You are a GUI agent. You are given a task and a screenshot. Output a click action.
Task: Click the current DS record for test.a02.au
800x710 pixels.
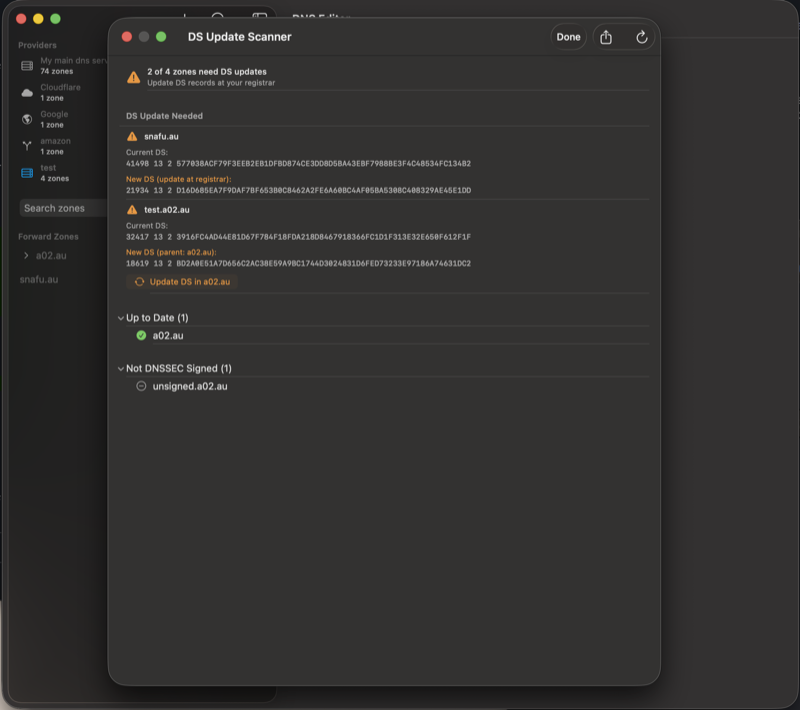(x=298, y=237)
